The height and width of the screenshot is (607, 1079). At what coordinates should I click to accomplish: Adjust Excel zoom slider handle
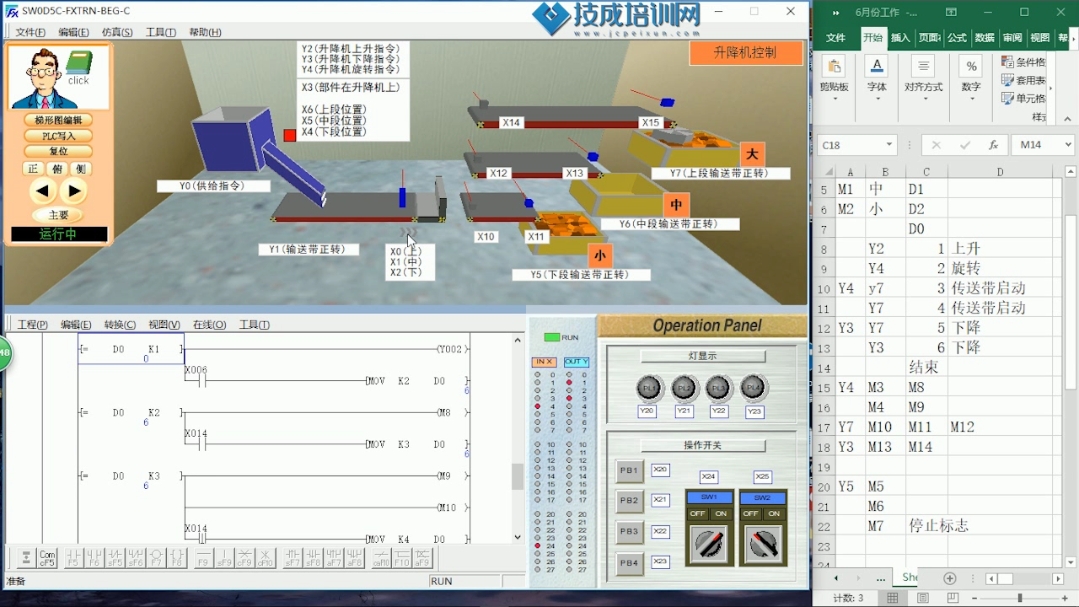(1020, 598)
